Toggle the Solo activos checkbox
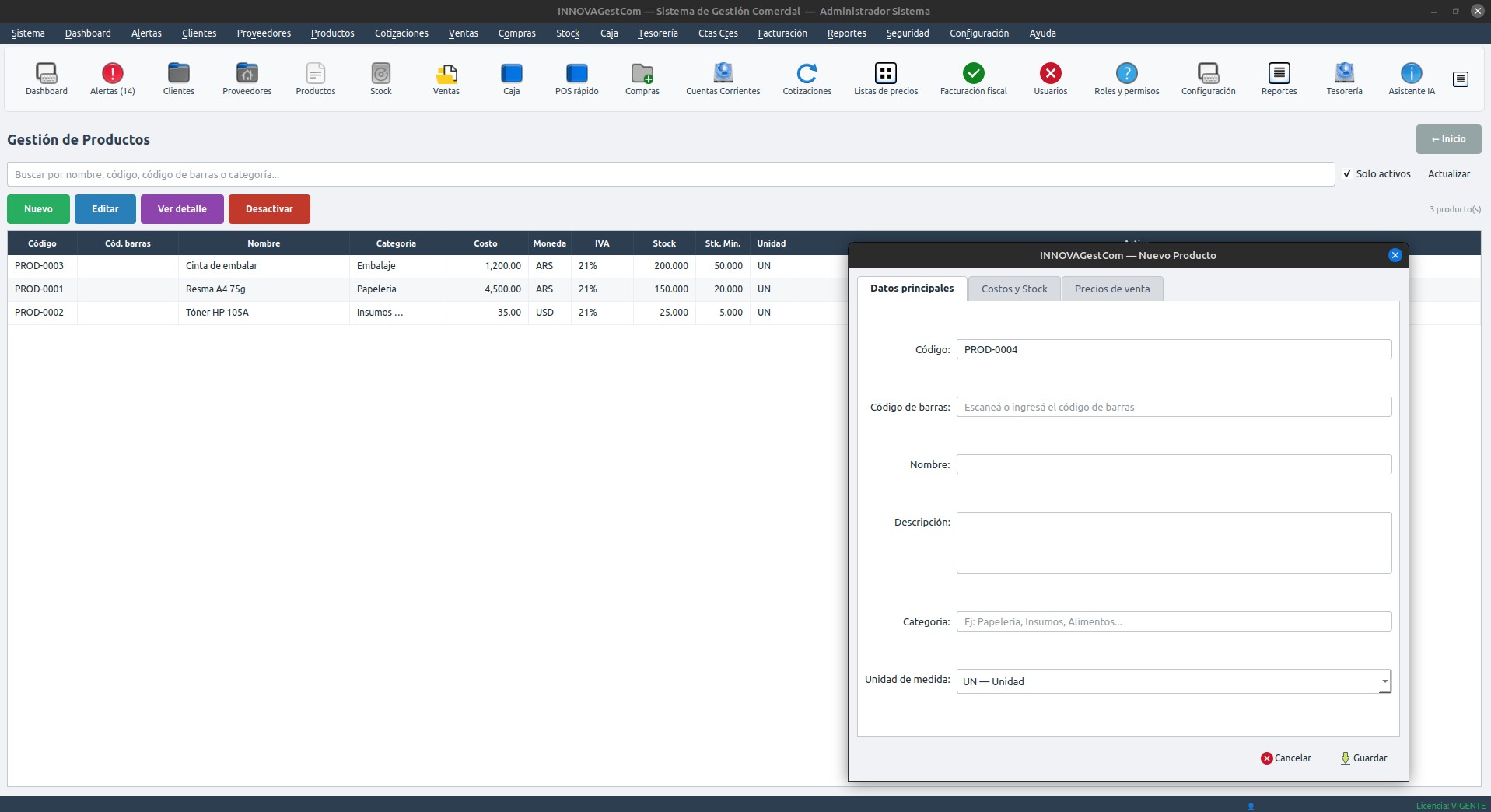Screen dimensions: 1491x812 coord(1347,174)
